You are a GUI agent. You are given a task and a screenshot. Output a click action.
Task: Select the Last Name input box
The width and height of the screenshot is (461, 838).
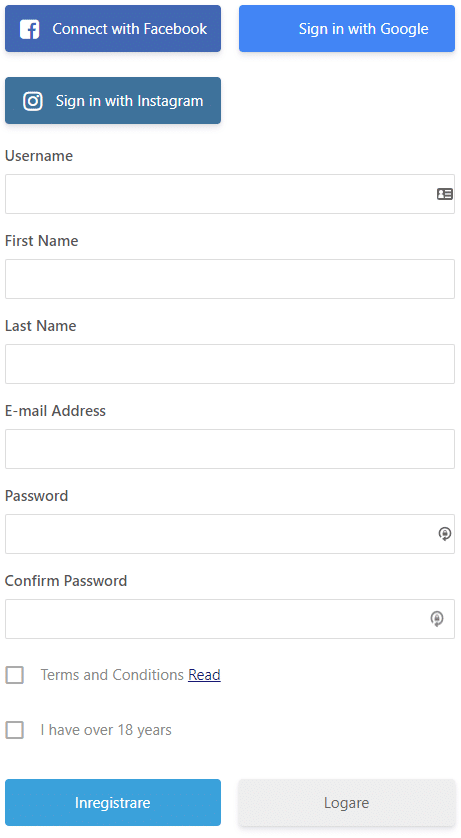point(230,364)
